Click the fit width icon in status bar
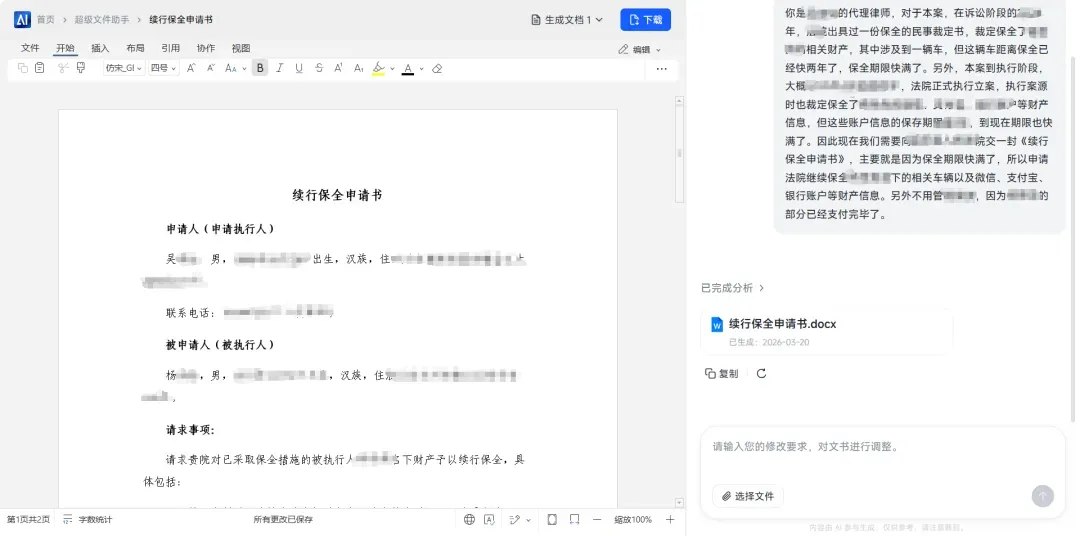 (x=574, y=519)
